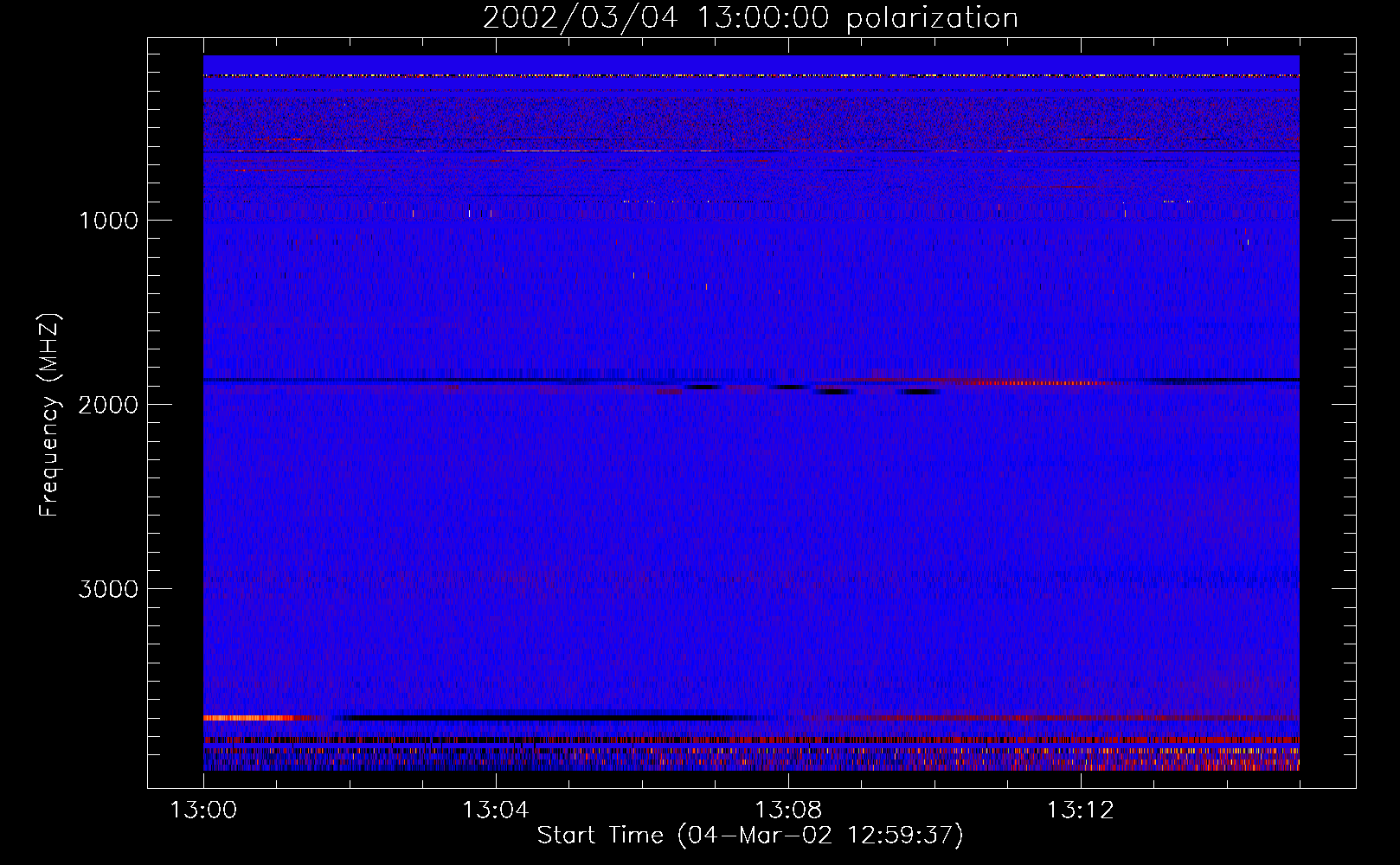
Task: Click the 2000 frequency tick label
Action: 108,405
